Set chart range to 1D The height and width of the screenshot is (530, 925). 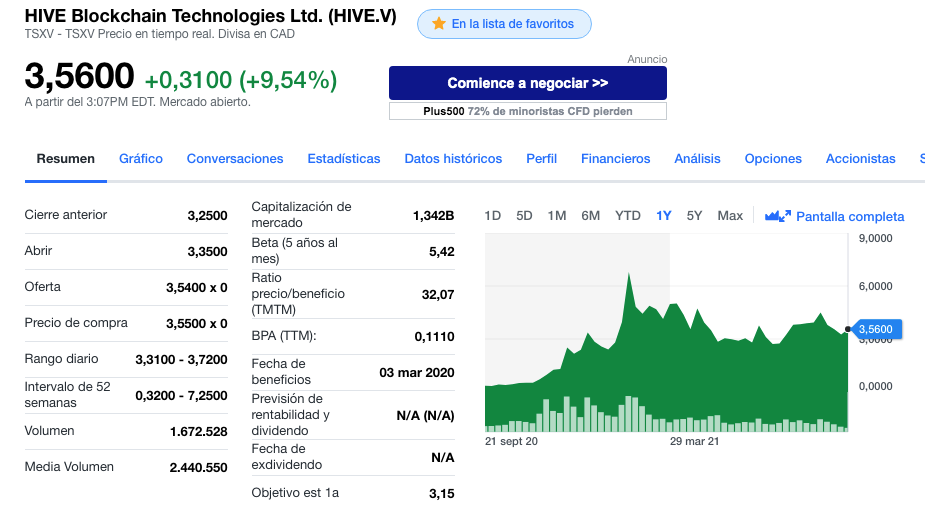[493, 216]
